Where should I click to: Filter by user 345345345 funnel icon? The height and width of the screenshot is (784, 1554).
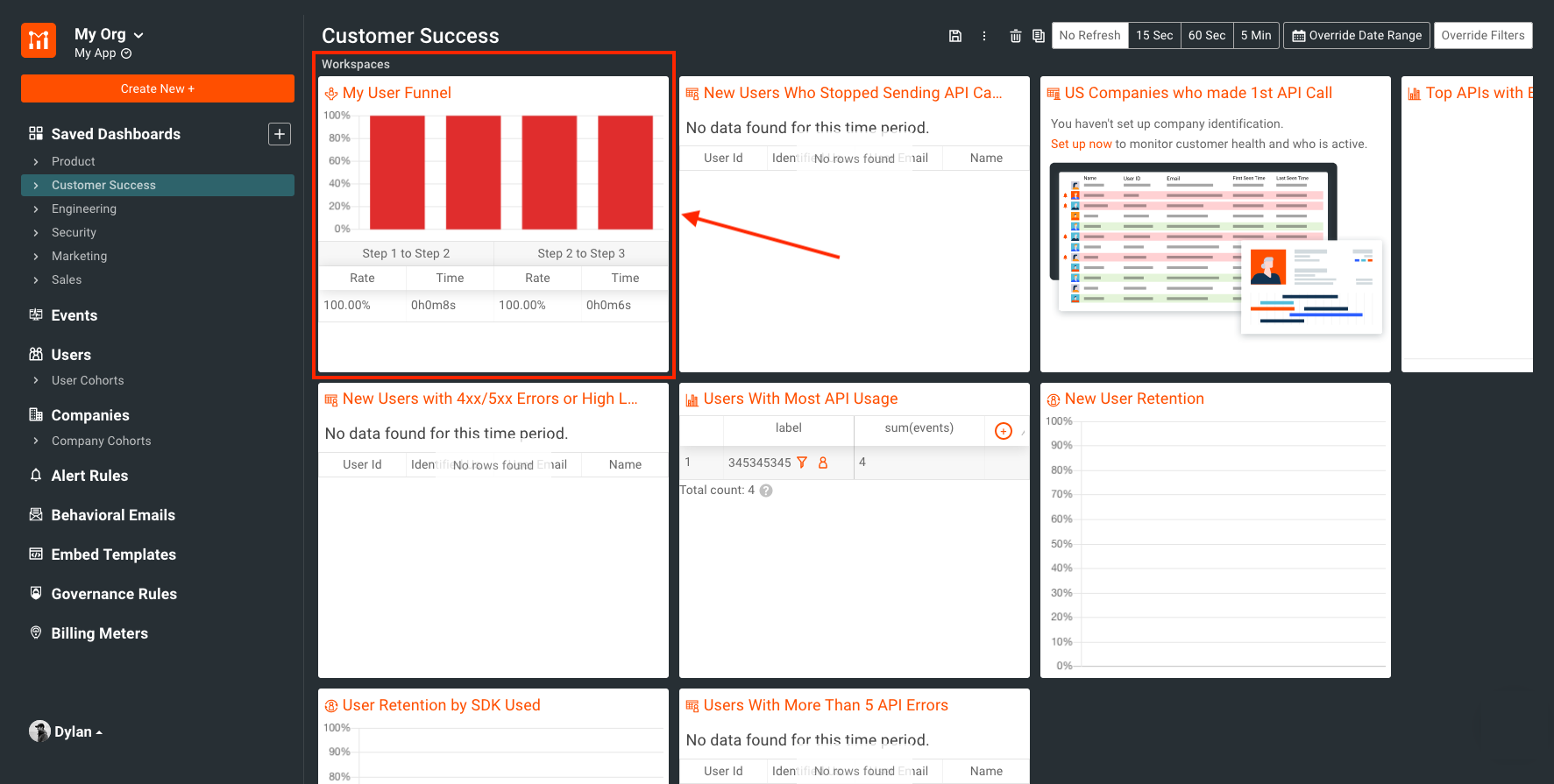tap(801, 463)
